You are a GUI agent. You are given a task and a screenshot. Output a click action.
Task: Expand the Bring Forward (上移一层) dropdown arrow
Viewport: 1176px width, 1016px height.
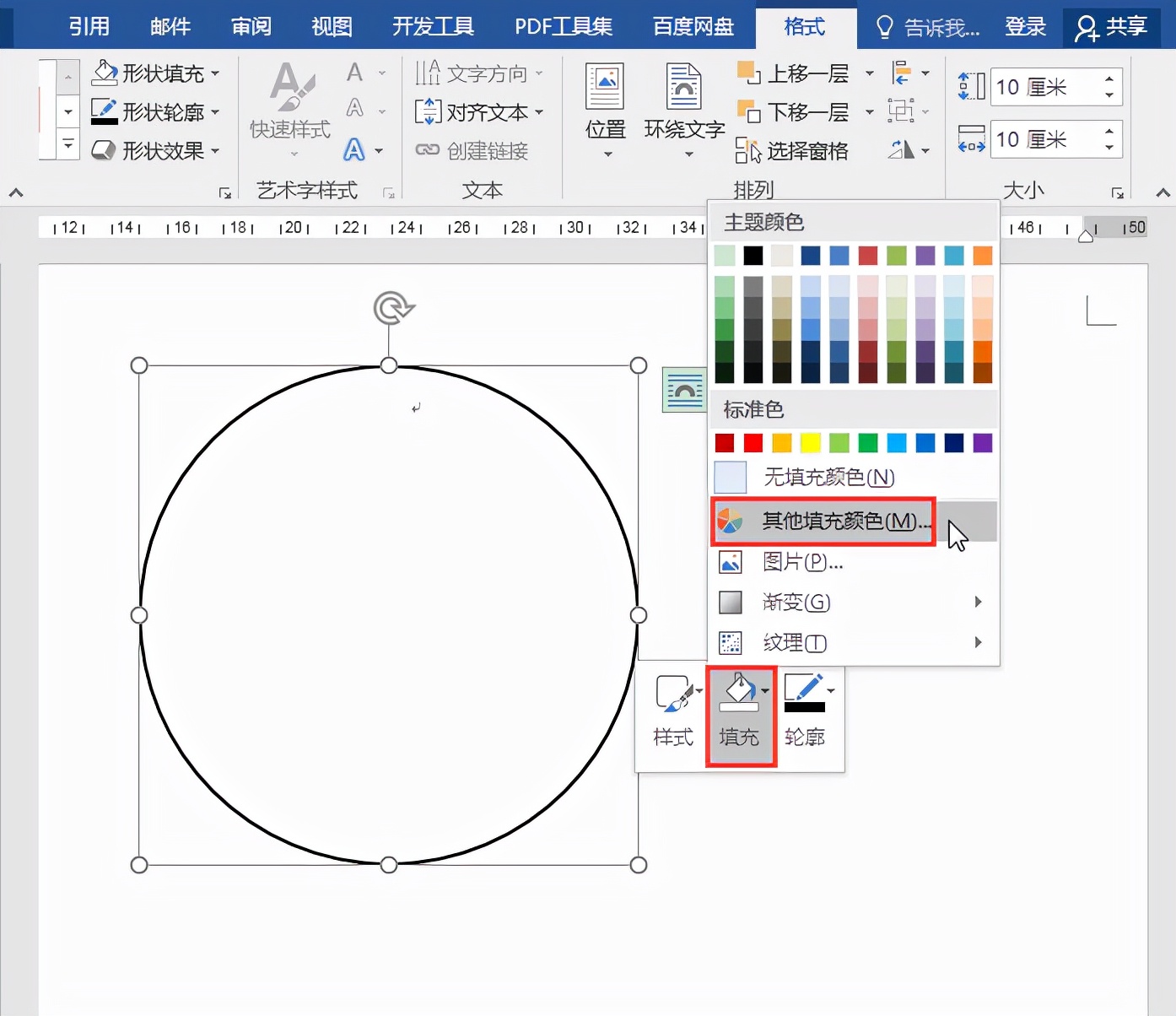pyautogui.click(x=869, y=74)
